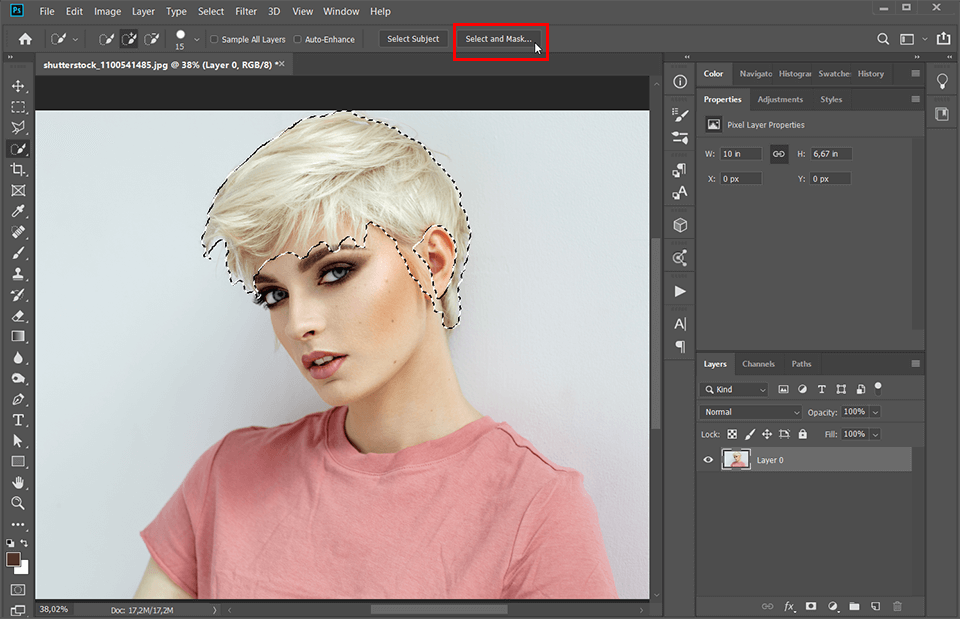The width and height of the screenshot is (960, 619).
Task: Click the Add Layer Mask icon
Action: (811, 606)
